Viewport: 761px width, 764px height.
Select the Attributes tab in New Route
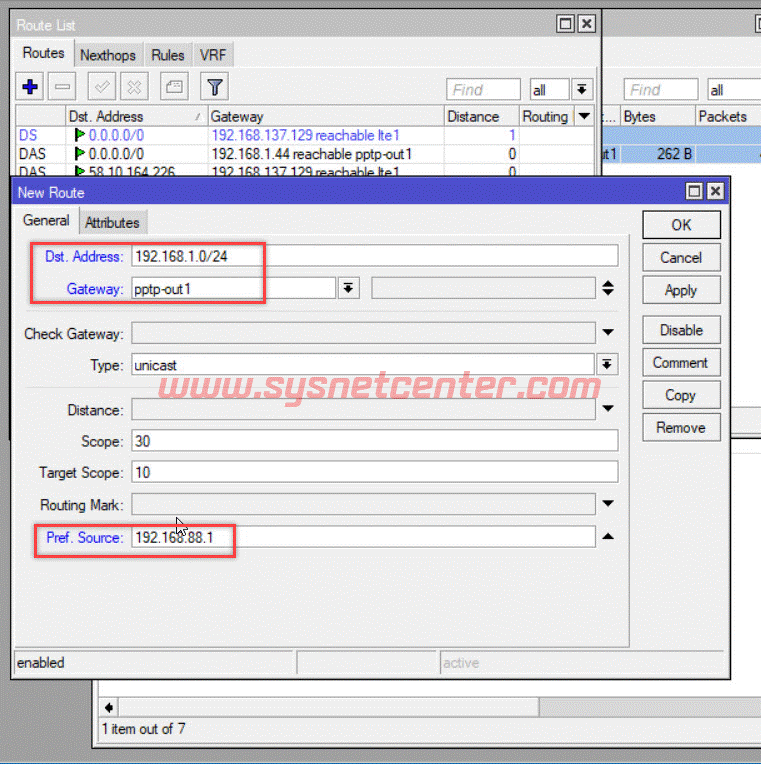(x=113, y=223)
